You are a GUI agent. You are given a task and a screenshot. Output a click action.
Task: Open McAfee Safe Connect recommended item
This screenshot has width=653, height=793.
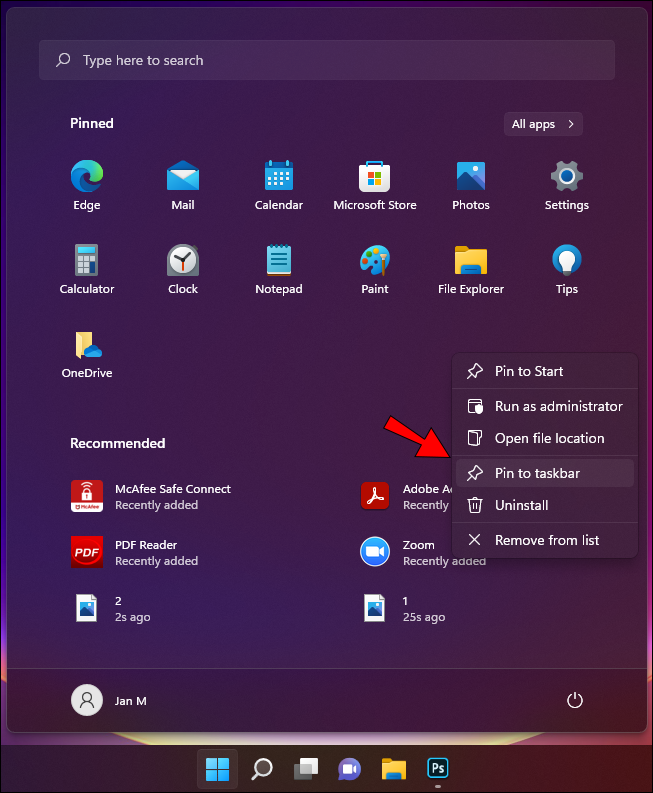point(151,496)
